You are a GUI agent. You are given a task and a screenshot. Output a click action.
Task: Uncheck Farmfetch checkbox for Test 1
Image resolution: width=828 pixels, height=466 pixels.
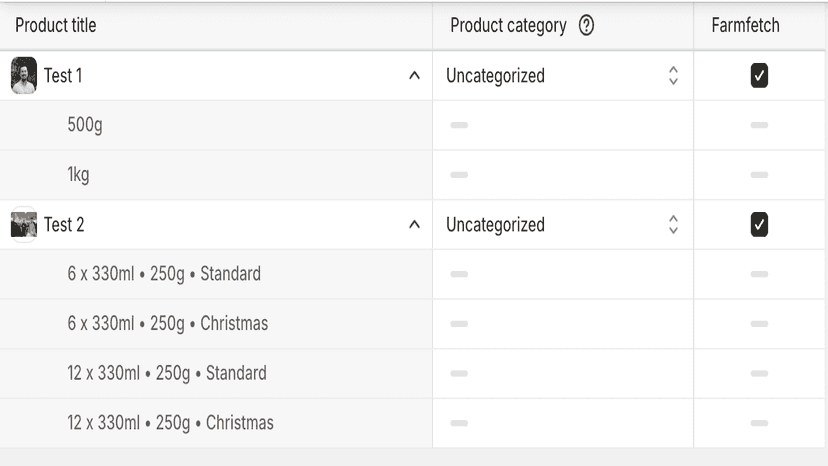pos(759,76)
